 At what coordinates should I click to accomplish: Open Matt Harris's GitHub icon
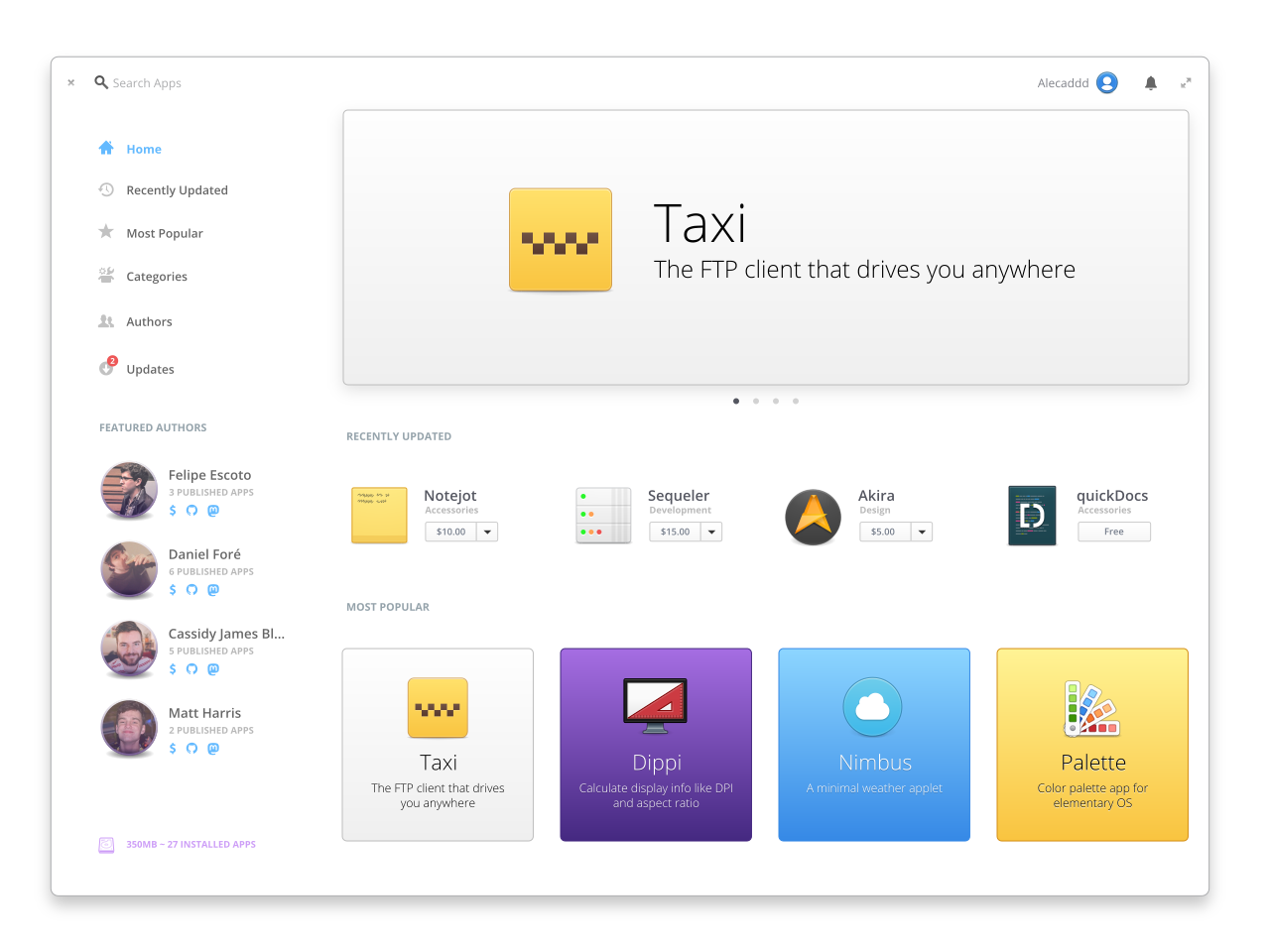click(x=192, y=749)
